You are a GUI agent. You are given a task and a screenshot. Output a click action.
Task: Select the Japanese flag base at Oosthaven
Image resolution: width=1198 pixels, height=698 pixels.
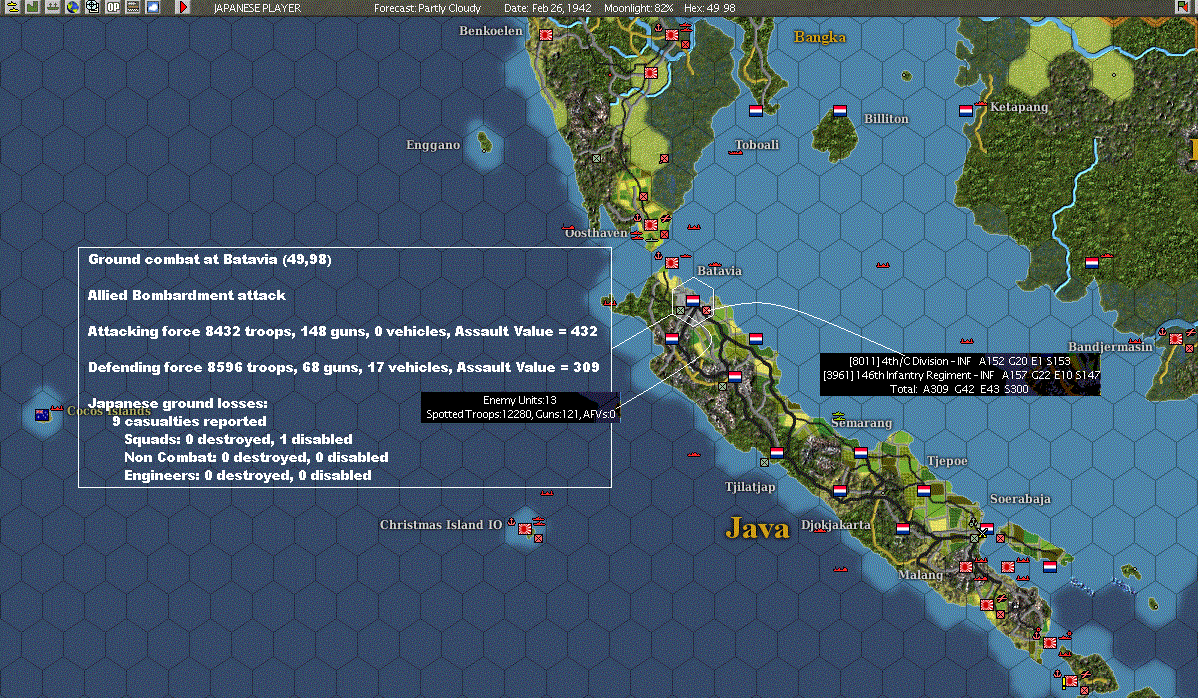click(651, 225)
